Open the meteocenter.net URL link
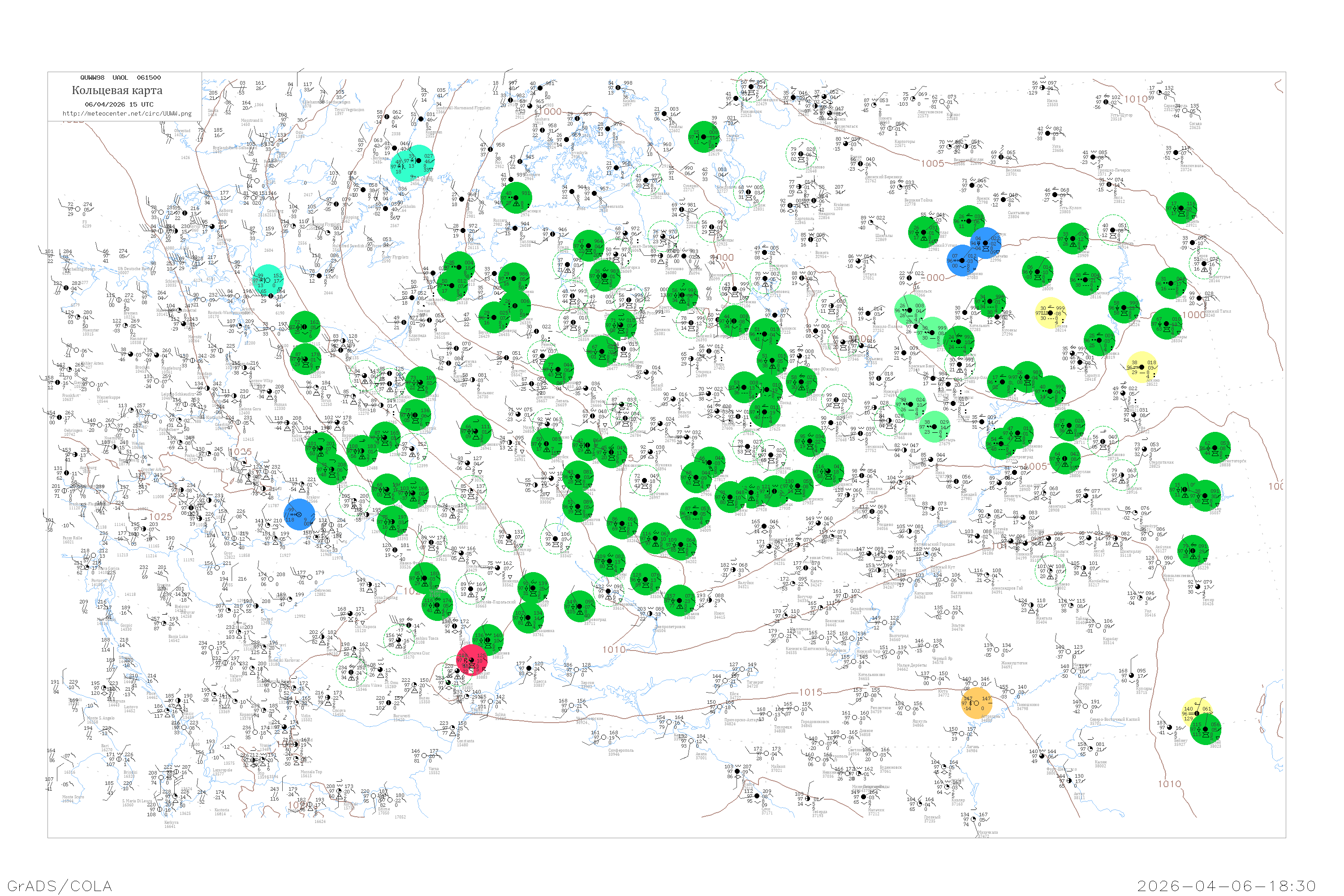 [126, 113]
